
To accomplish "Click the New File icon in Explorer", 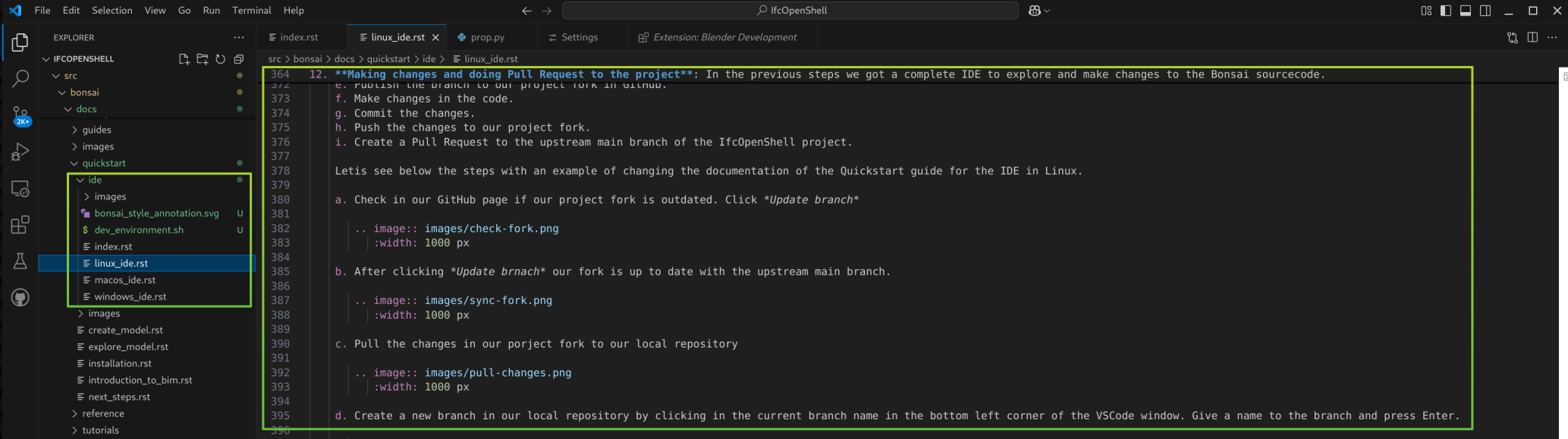I will pos(184,59).
